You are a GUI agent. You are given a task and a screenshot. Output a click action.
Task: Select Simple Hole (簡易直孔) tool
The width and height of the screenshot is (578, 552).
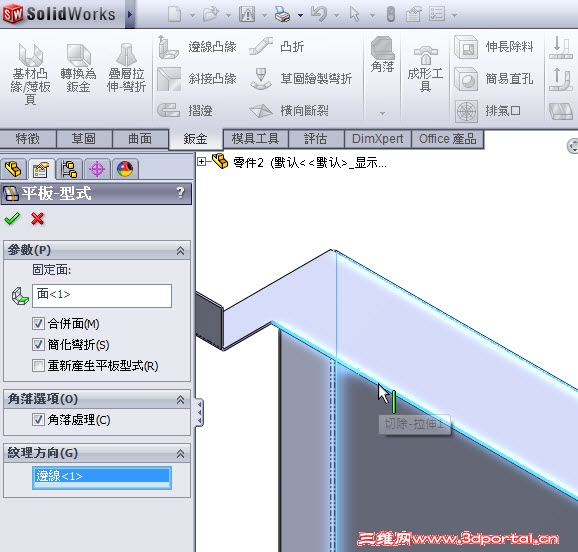pyautogui.click(x=494, y=79)
